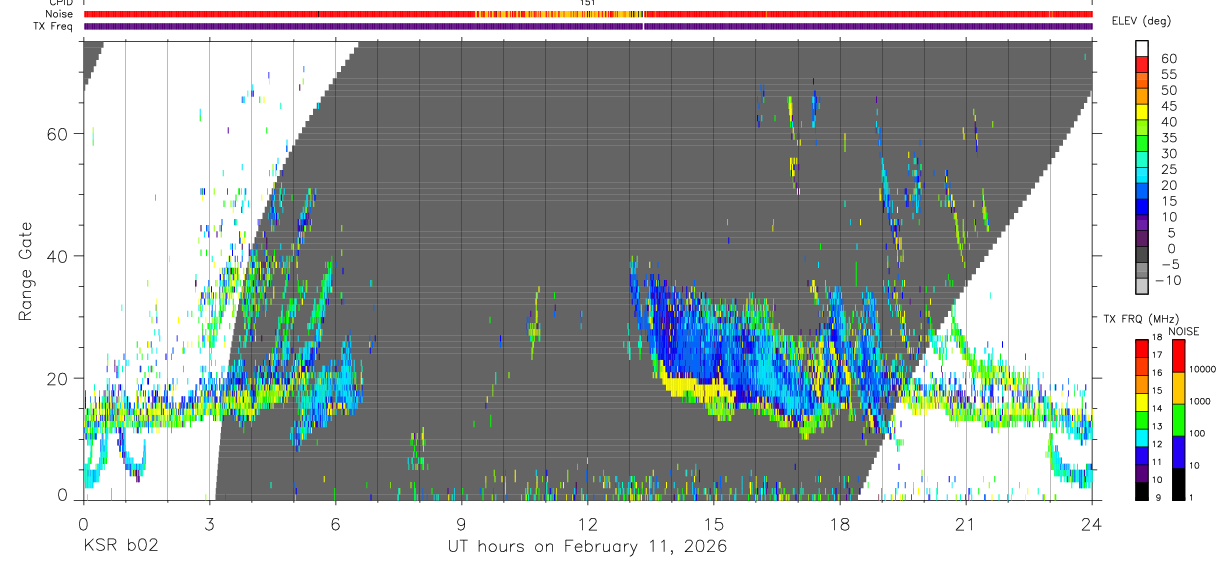Click the yellow-orange section of the Noise bar
The height and width of the screenshot is (567, 1228).
[560, 14]
